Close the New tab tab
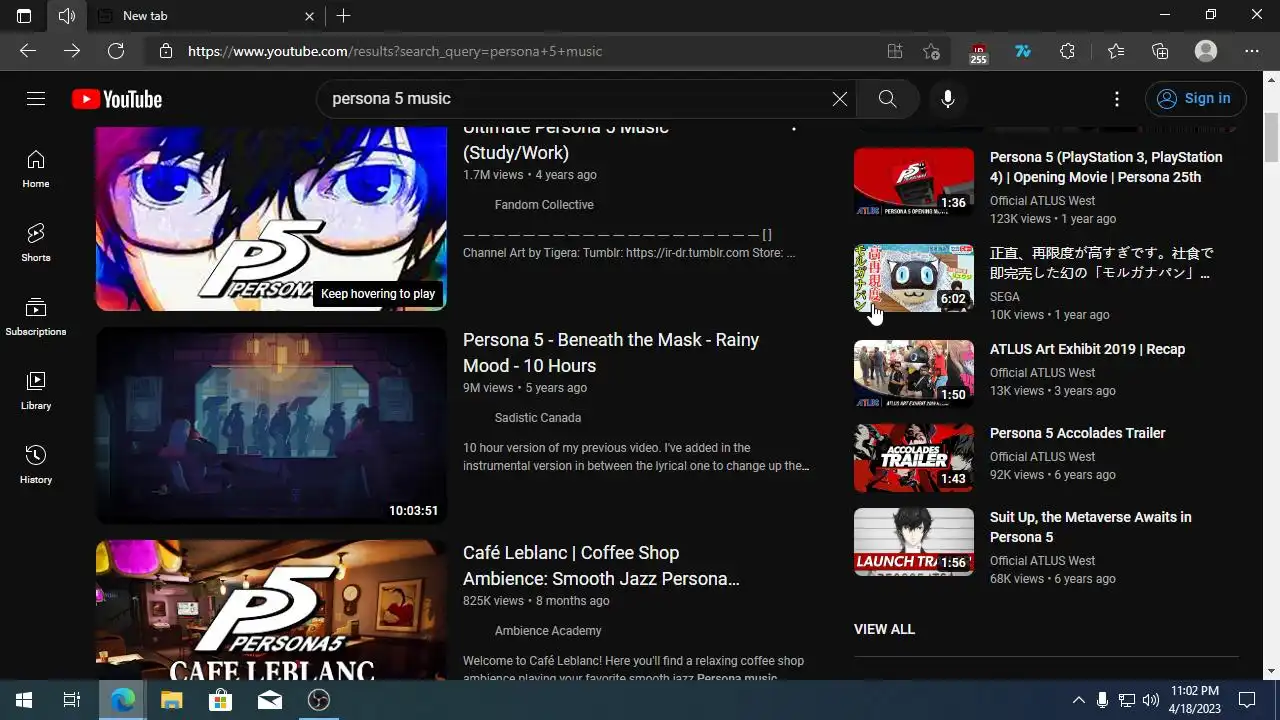Screen dimensions: 1280x720 [309, 16]
